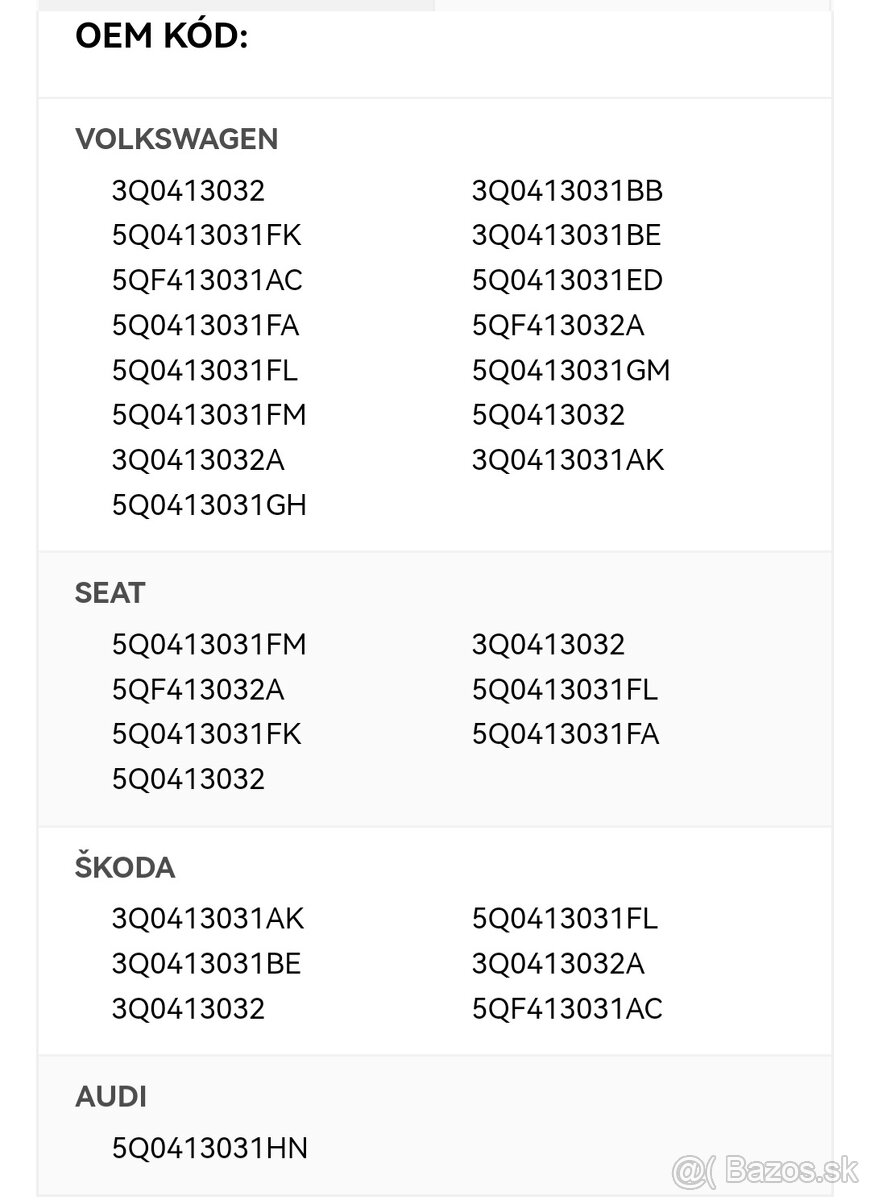This screenshot has width=870, height=1200.
Task: Select 5Q0413031FM in the SEAT section
Action: [x=209, y=645]
